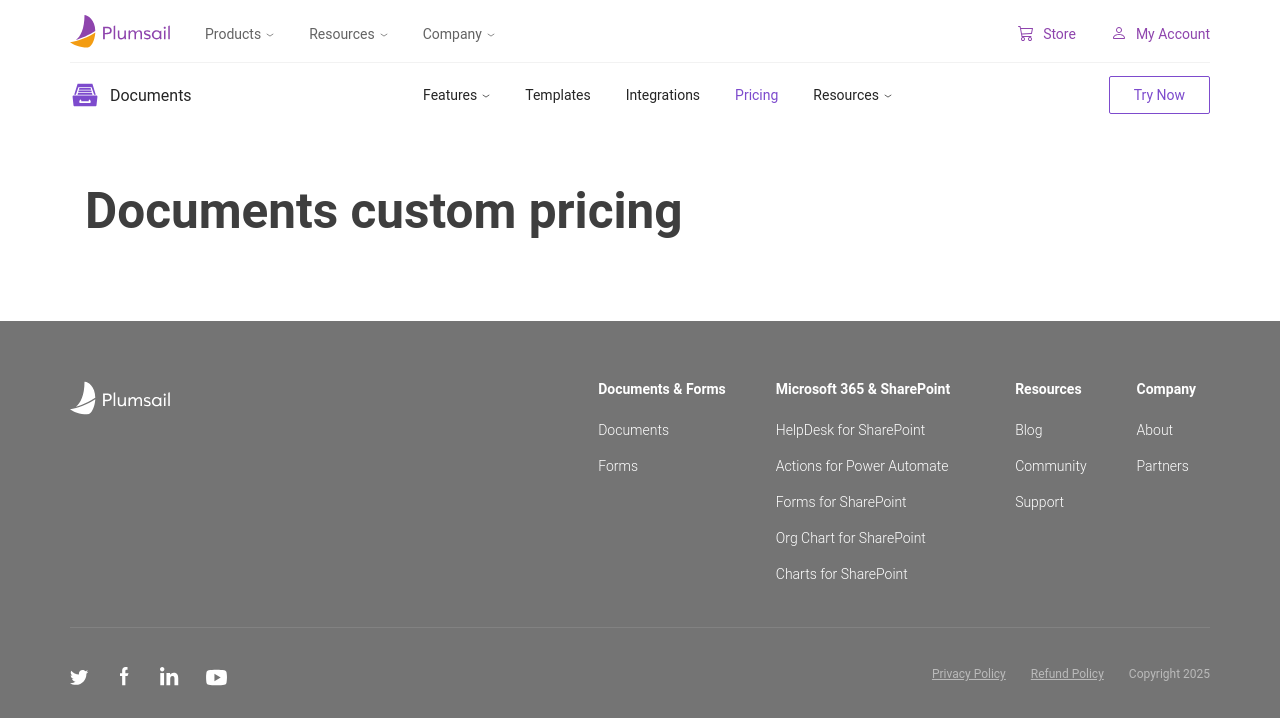
Task: Go to the Templates menu item
Action: click(x=557, y=95)
